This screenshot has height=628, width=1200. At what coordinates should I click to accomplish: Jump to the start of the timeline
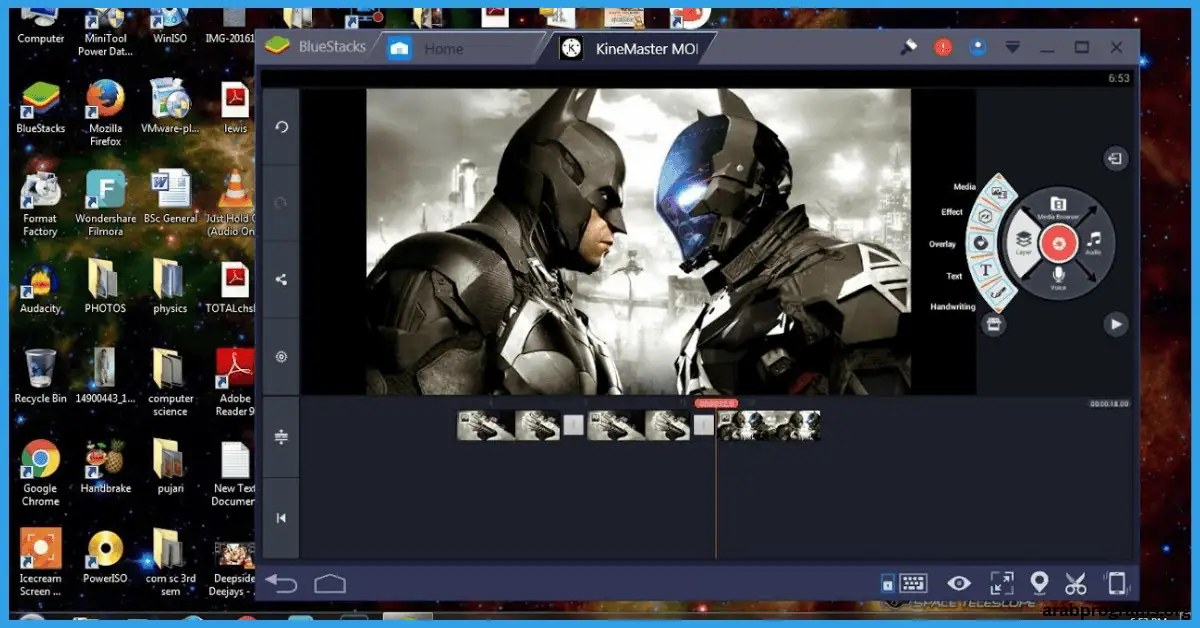281,518
